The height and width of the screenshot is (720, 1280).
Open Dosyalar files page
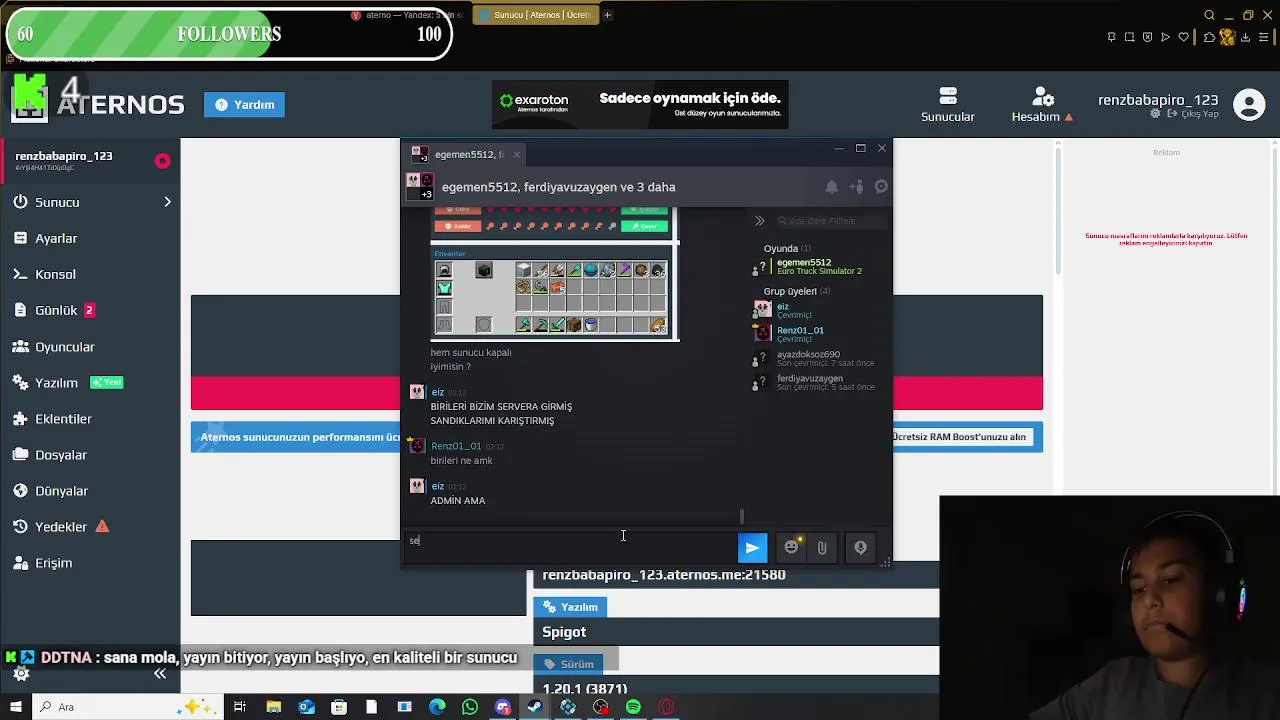point(61,455)
